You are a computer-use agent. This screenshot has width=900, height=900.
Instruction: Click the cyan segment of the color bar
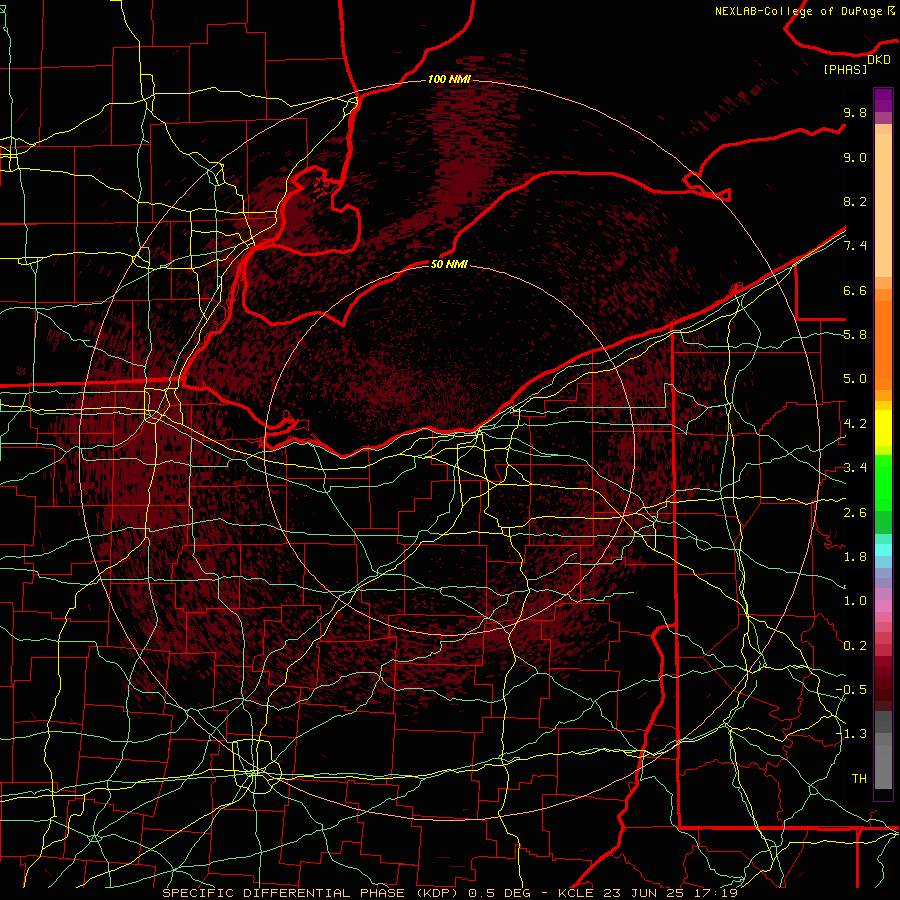pos(883,550)
